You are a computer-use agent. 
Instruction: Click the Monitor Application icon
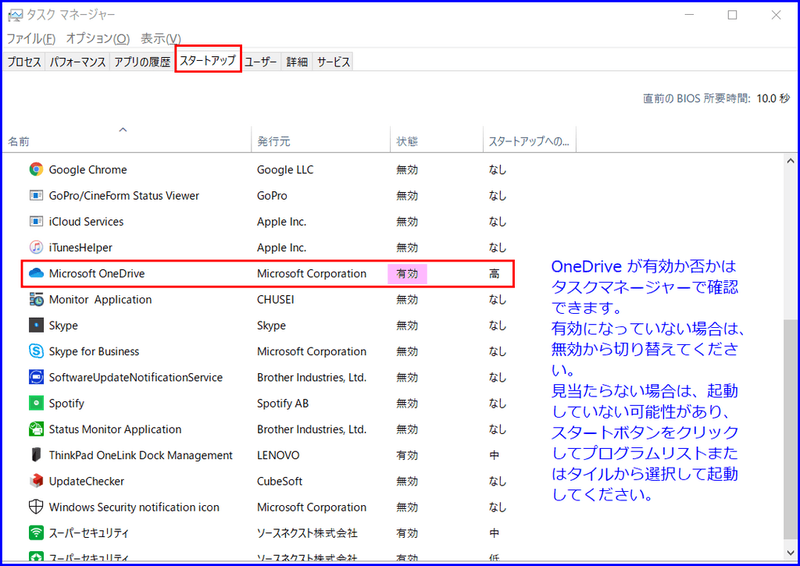point(36,300)
